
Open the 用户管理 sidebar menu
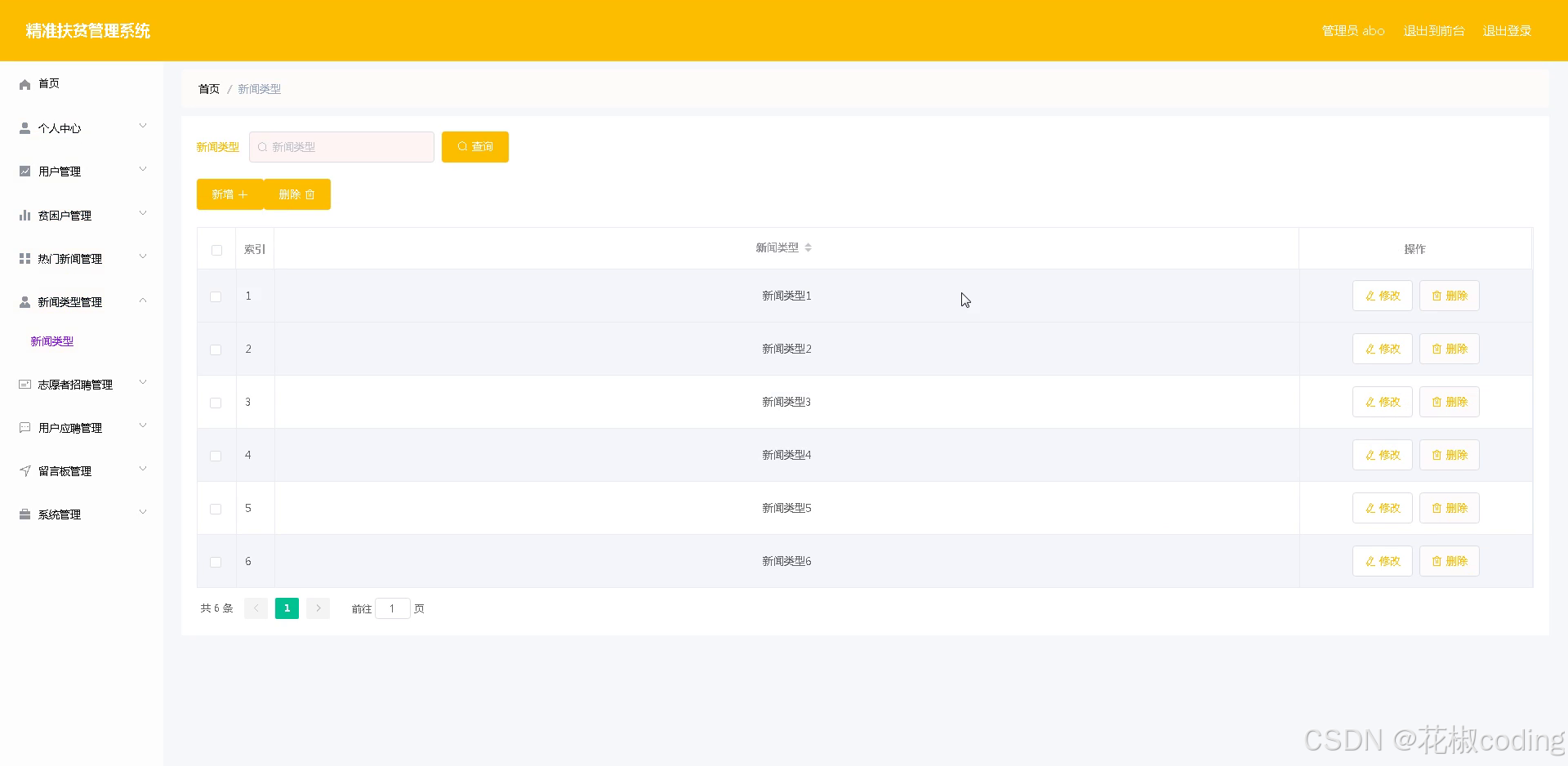tap(82, 171)
